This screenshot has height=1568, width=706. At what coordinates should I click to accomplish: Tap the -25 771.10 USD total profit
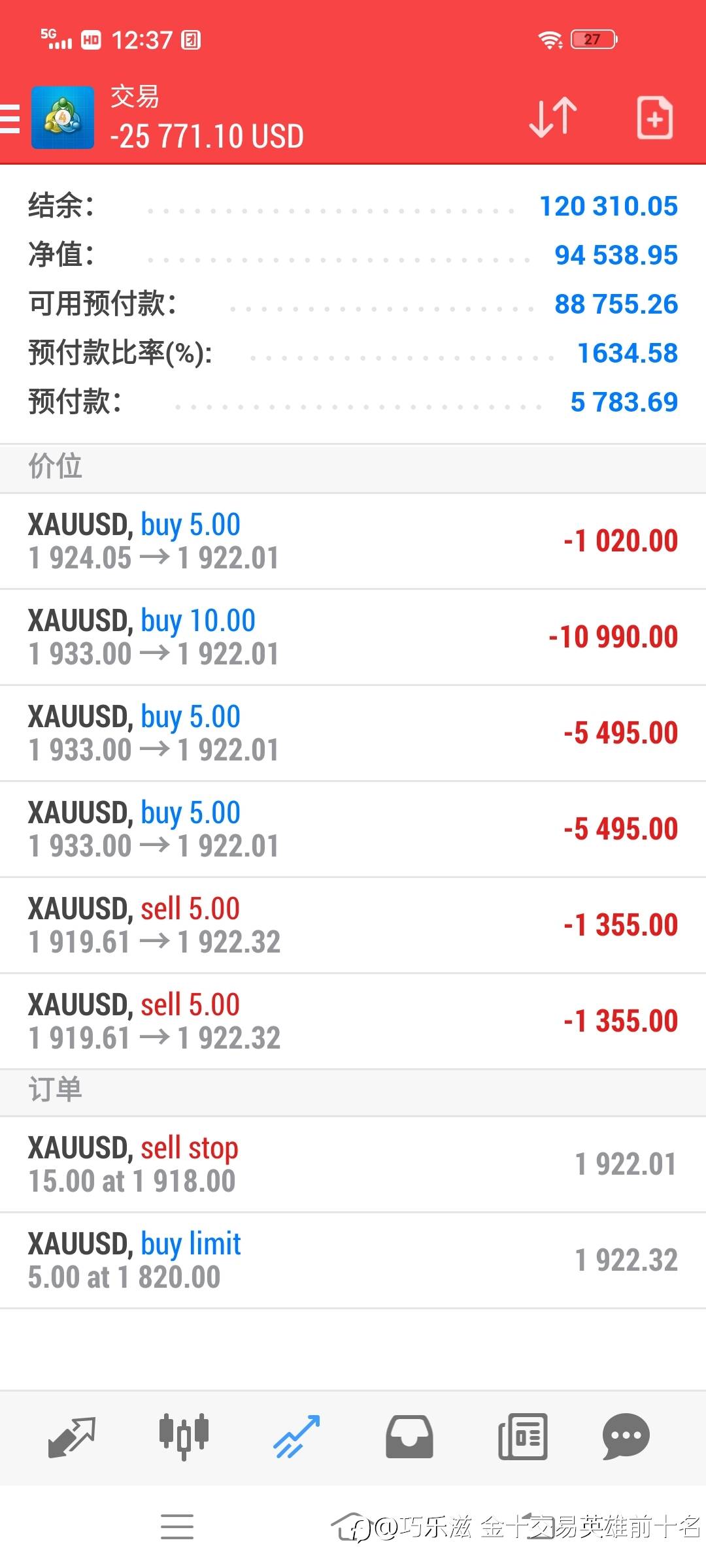(207, 137)
